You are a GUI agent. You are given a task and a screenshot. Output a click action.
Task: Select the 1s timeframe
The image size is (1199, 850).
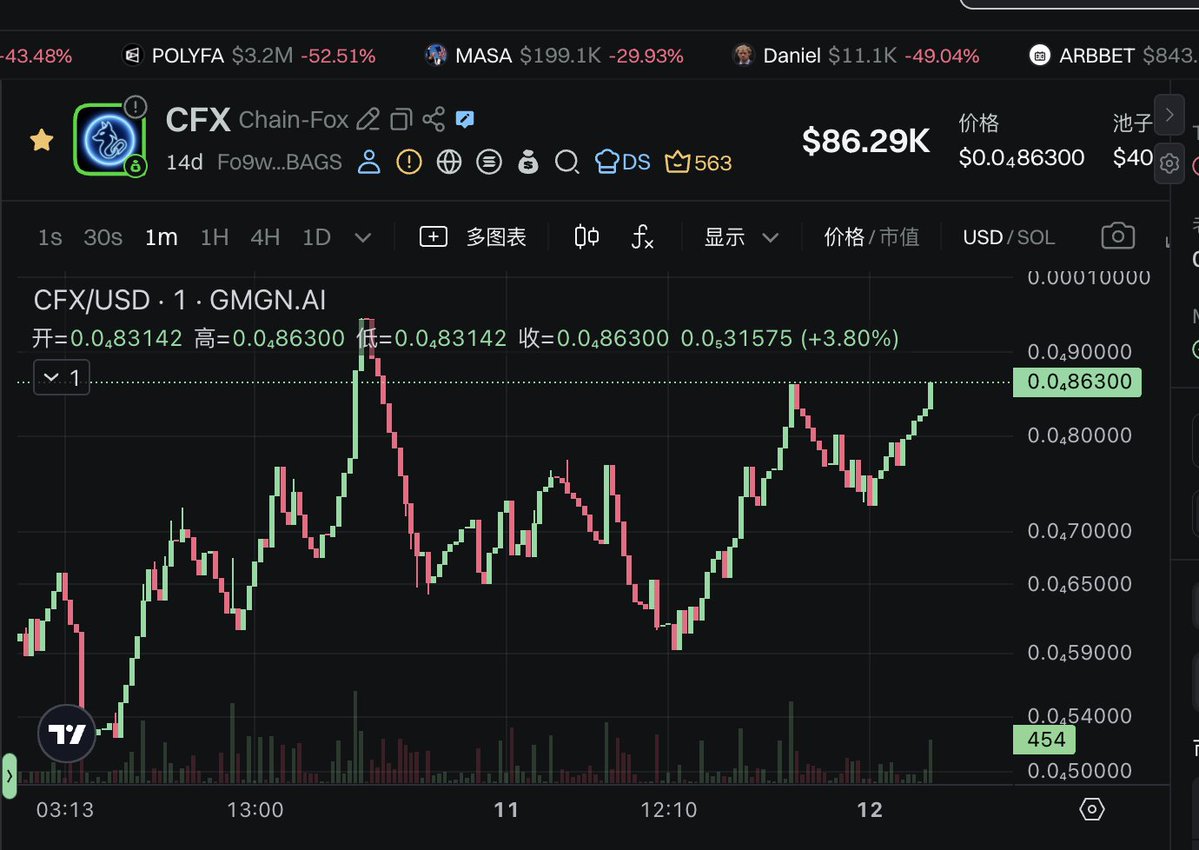pyautogui.click(x=50, y=238)
